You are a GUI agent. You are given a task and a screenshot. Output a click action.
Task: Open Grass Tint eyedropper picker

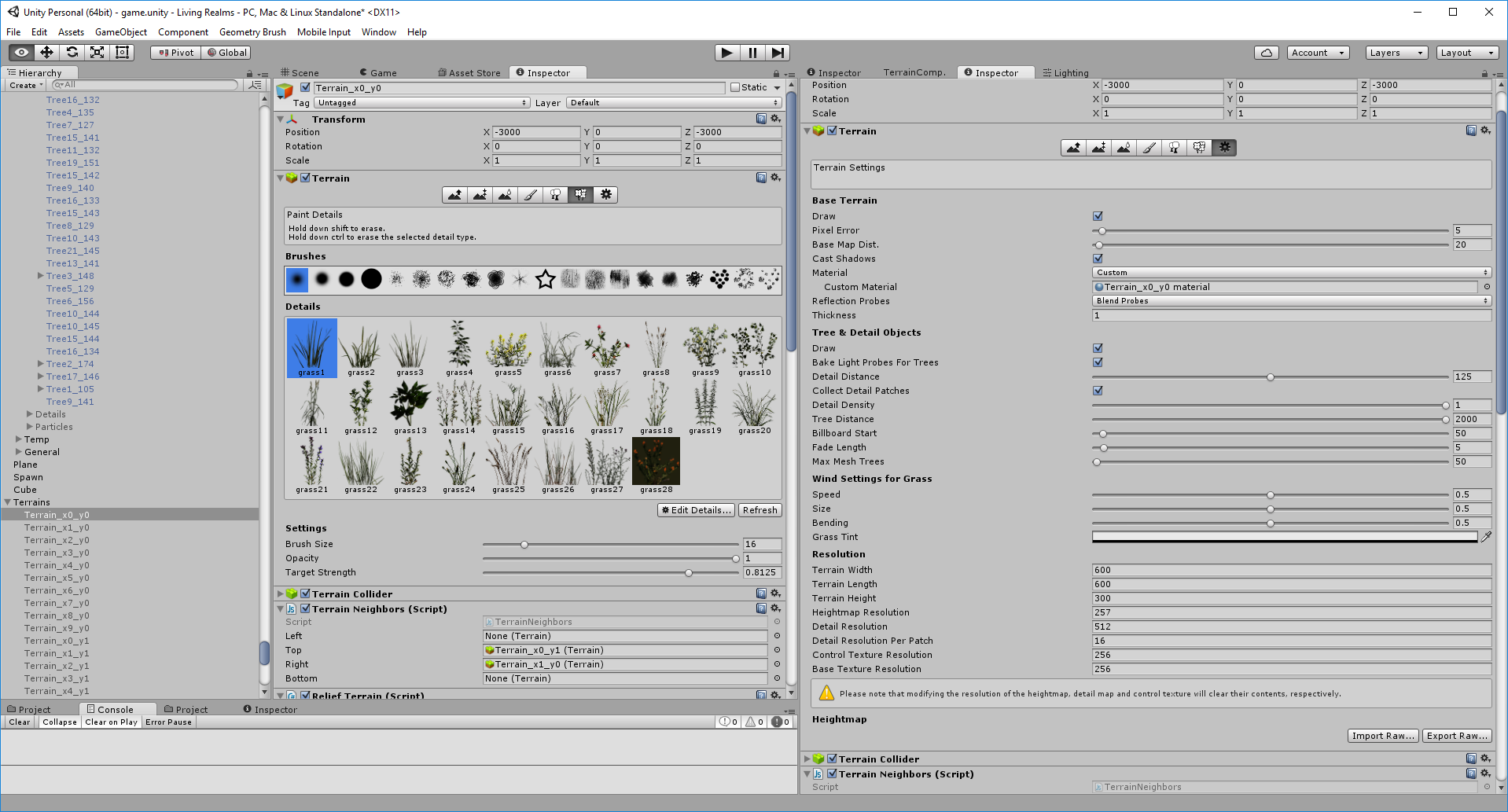1486,537
